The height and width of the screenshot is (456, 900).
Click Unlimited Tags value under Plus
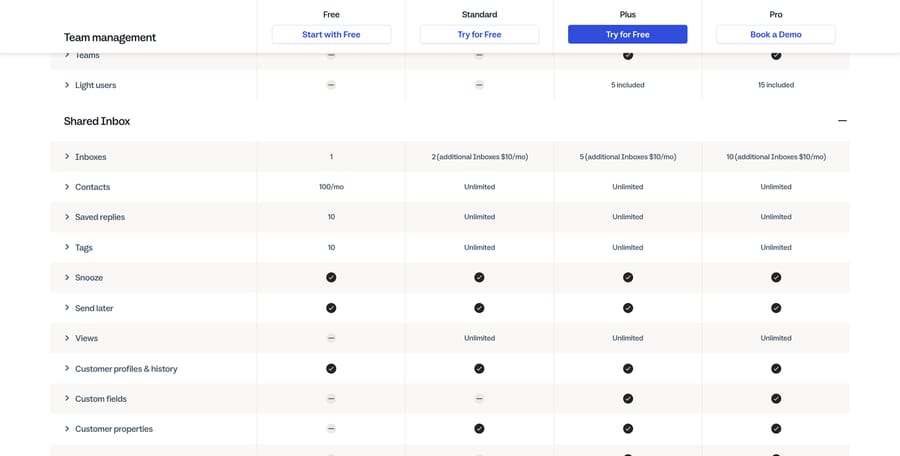628,248
